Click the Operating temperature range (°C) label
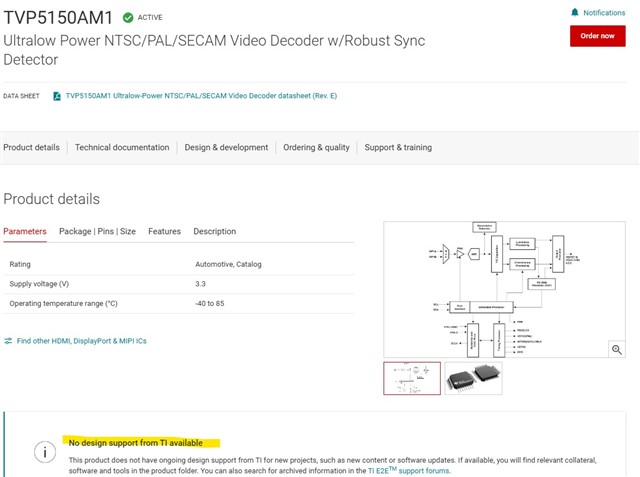This screenshot has height=477, width=640. (x=63, y=304)
